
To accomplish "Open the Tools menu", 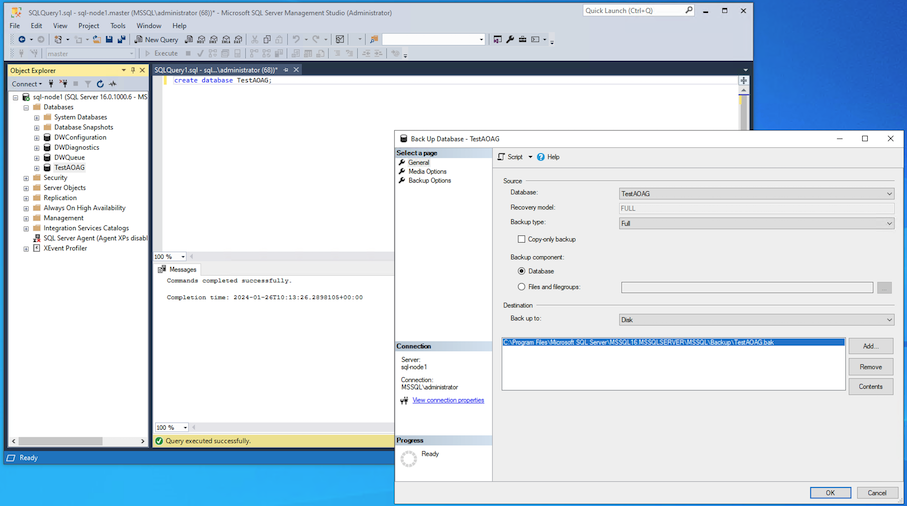I will 118,25.
